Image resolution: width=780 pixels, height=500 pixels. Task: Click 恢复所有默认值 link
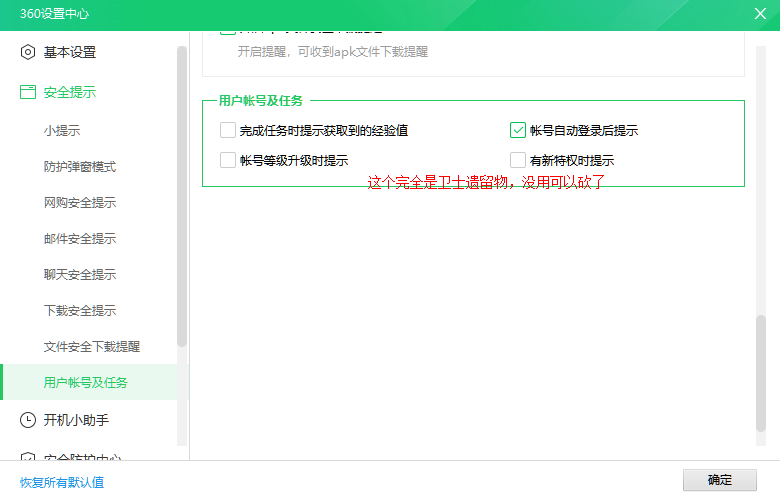(x=62, y=482)
